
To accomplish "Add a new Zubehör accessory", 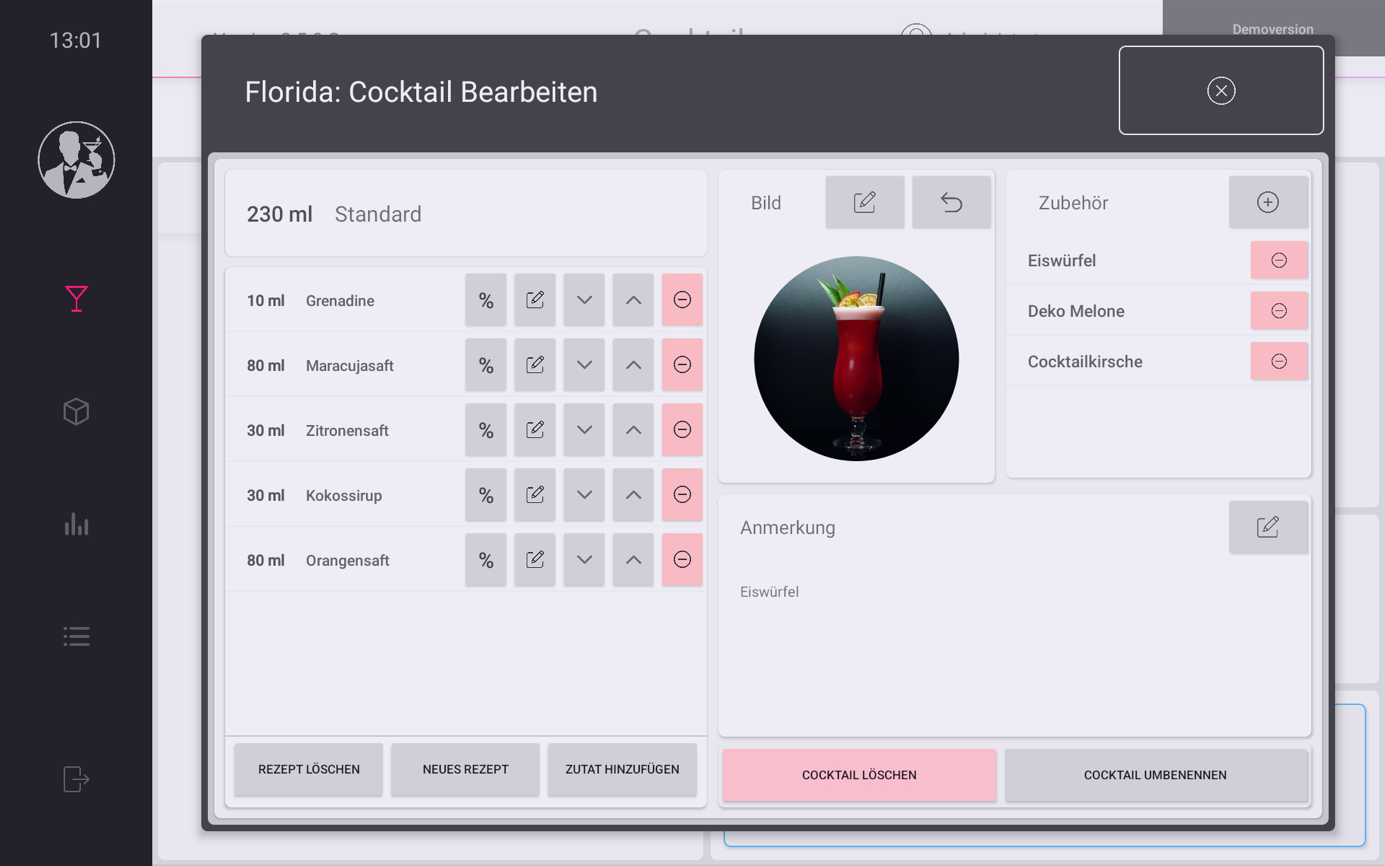I will tap(1268, 203).
